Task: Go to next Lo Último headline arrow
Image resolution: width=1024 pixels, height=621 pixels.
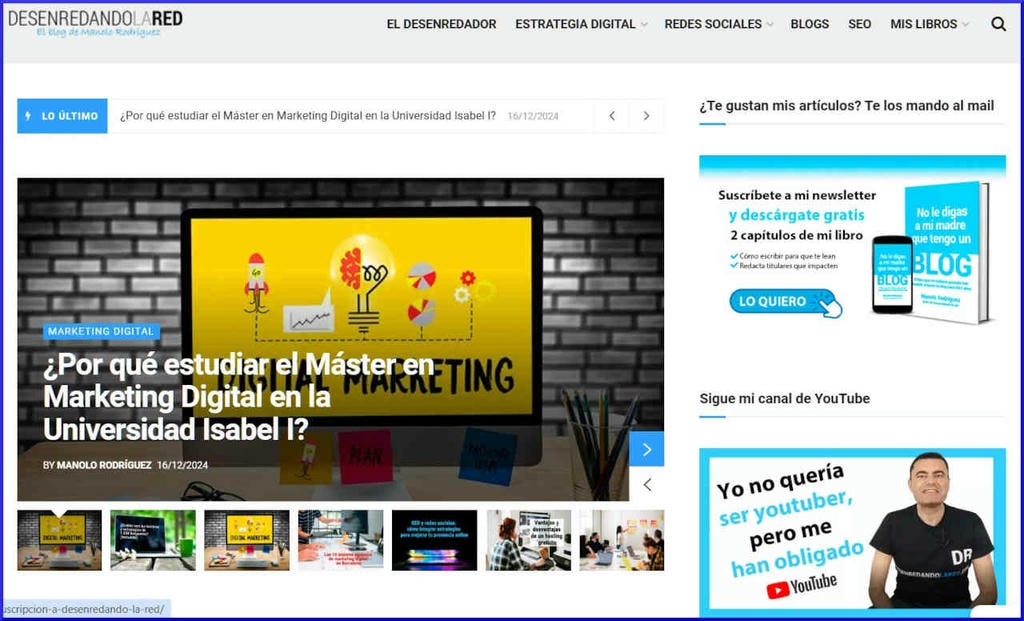Action: tap(647, 116)
